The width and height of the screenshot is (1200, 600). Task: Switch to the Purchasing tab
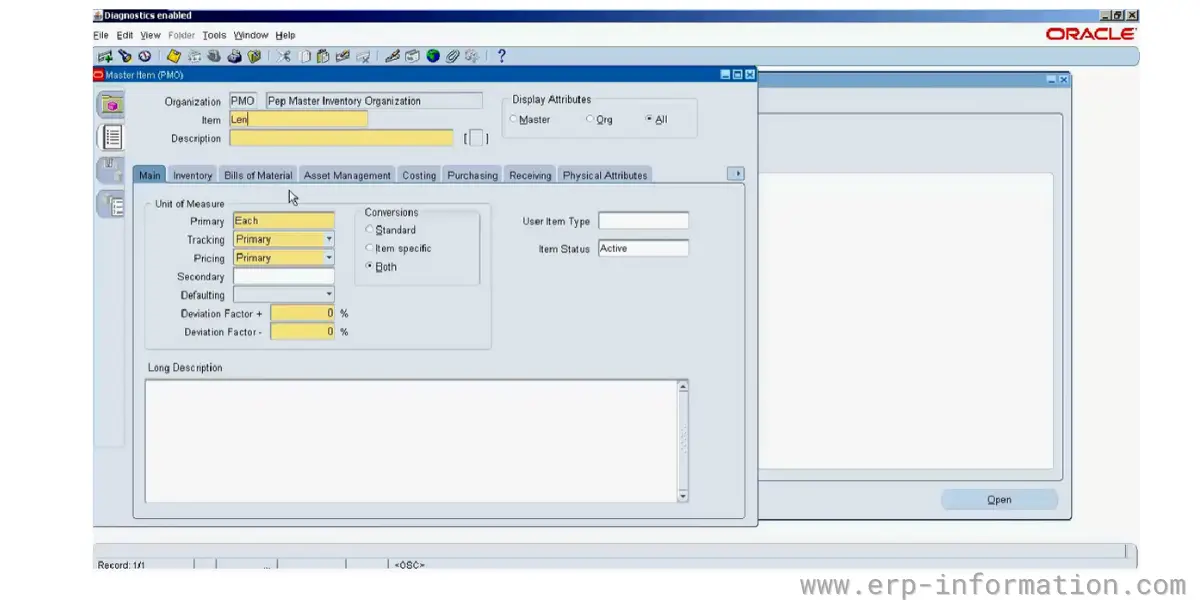click(472, 175)
